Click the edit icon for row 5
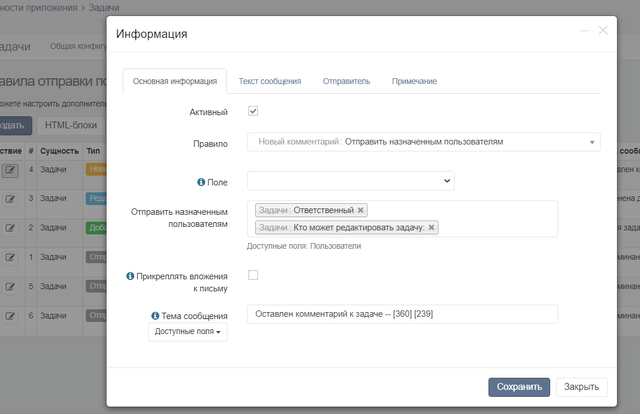640x414 pixels. coord(10,287)
